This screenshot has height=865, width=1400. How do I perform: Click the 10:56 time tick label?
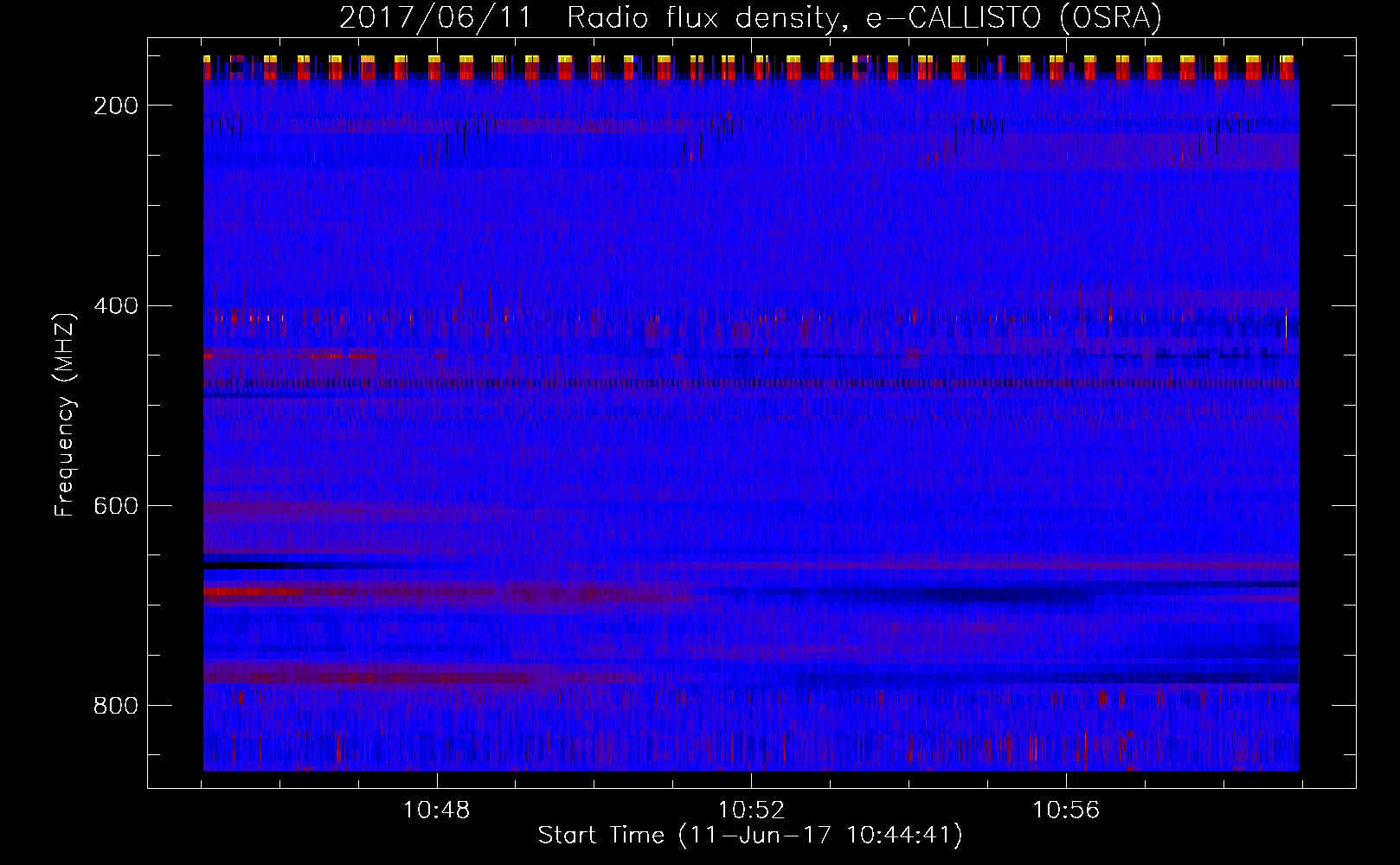1066,810
